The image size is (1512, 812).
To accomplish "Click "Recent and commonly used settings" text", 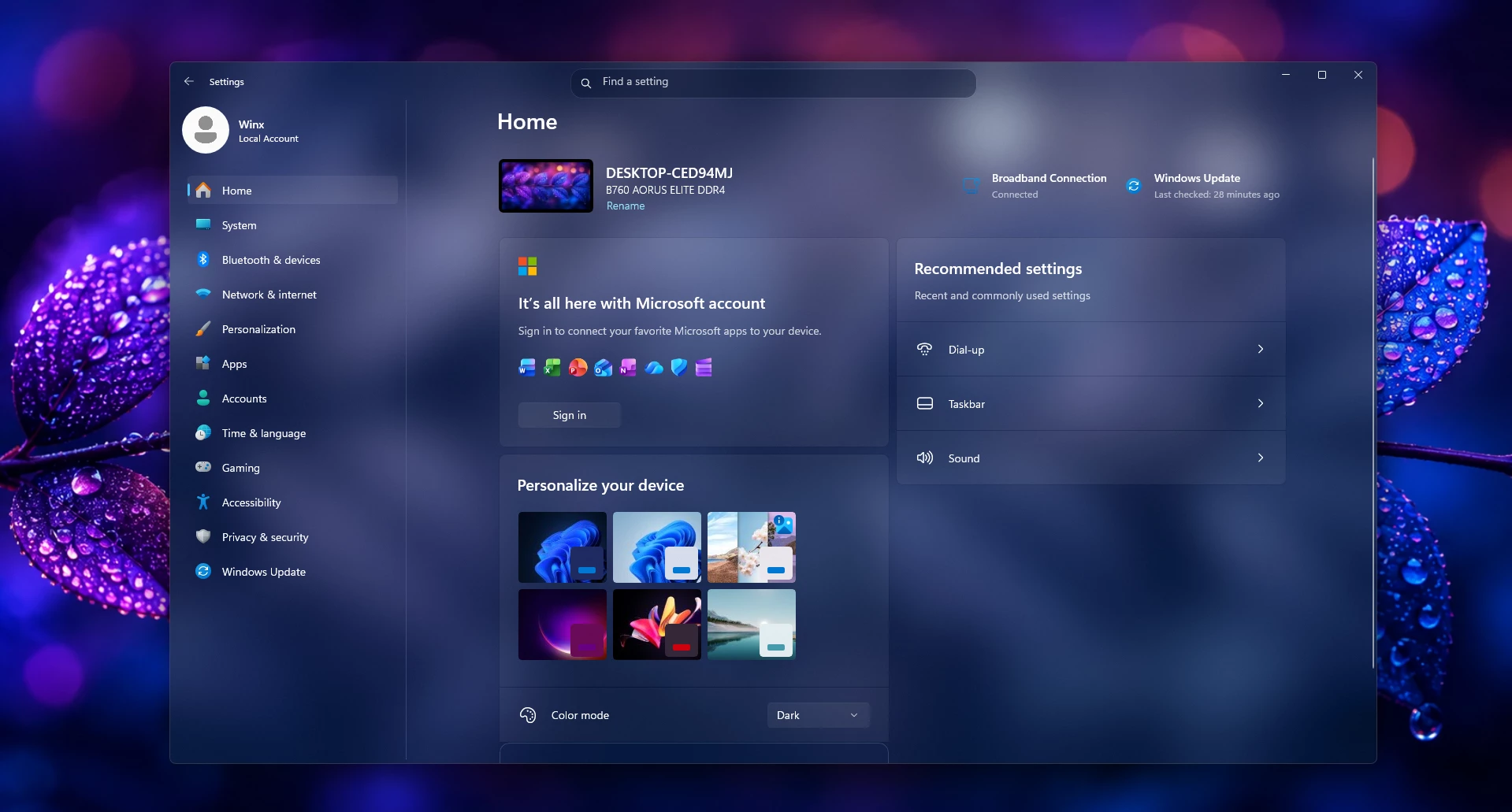I will pyautogui.click(x=1002, y=295).
